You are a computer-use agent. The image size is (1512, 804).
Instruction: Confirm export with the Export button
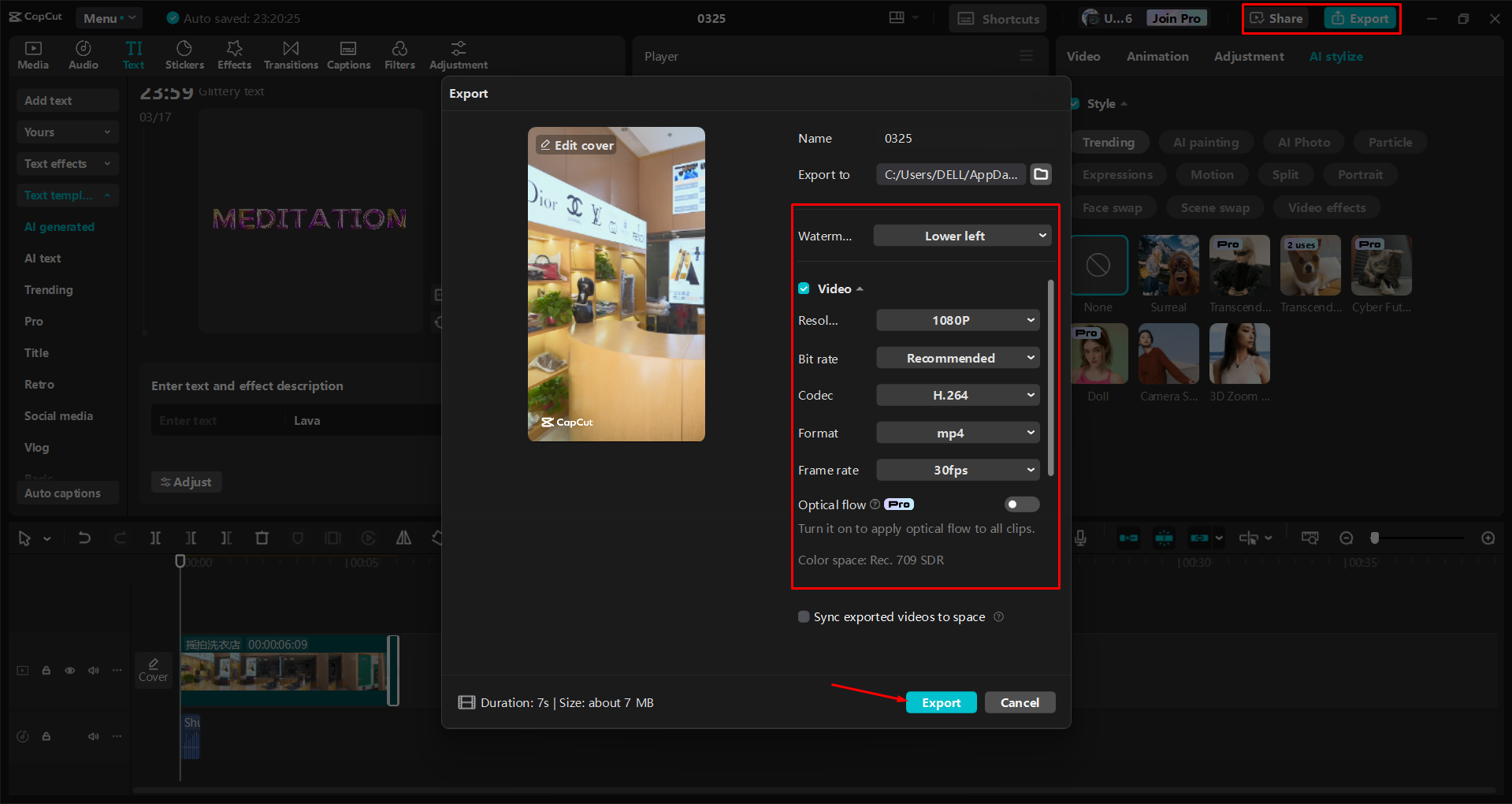pos(941,702)
